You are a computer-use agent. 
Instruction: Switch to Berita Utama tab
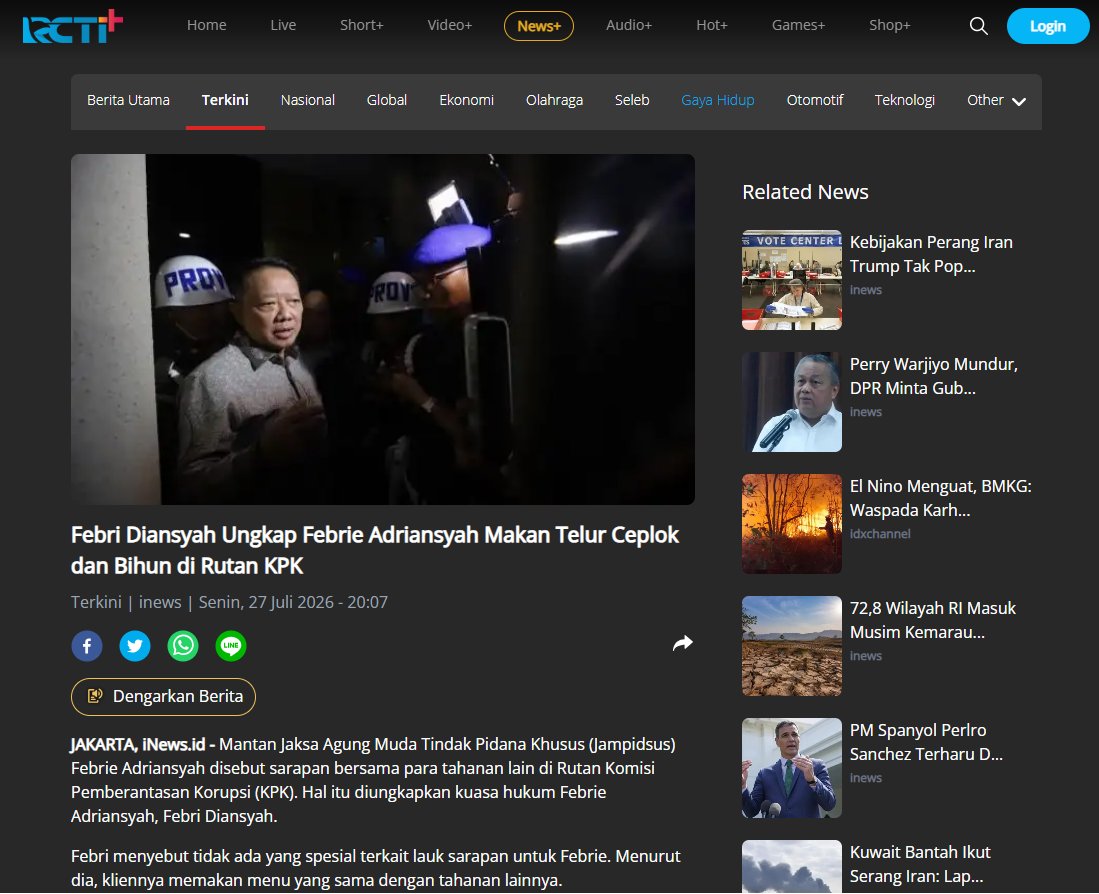coord(128,100)
